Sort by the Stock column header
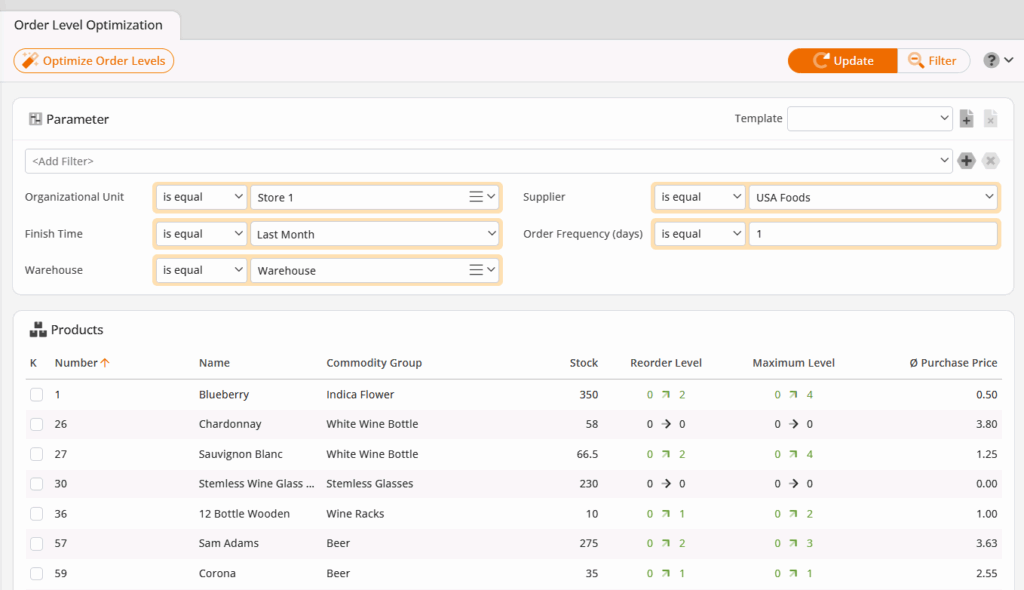This screenshot has width=1024, height=590. [x=583, y=363]
